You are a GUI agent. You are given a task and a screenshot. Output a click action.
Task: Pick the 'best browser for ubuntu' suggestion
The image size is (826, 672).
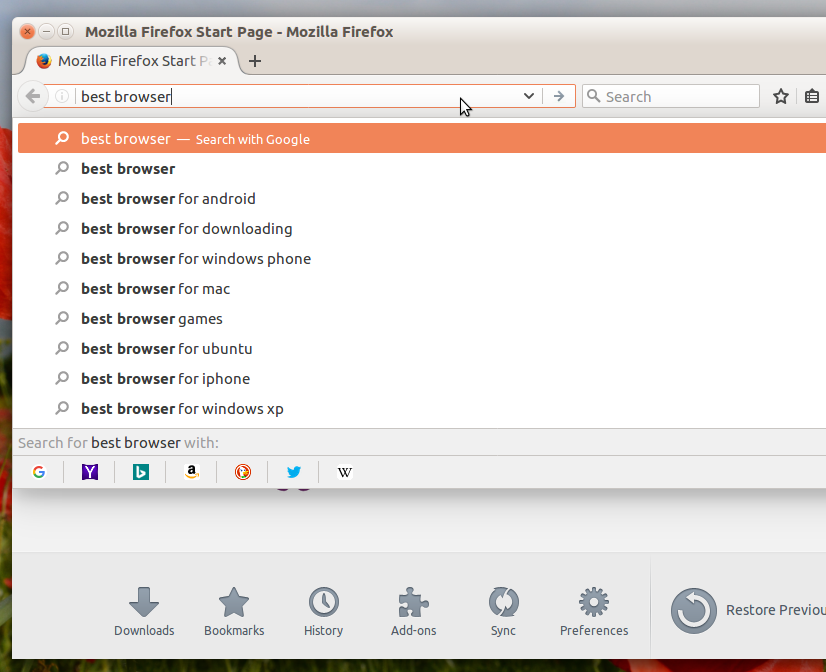[422, 349]
